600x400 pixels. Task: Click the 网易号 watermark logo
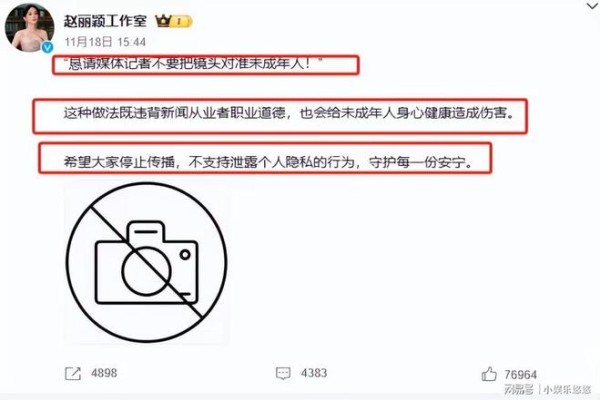(x=519, y=390)
